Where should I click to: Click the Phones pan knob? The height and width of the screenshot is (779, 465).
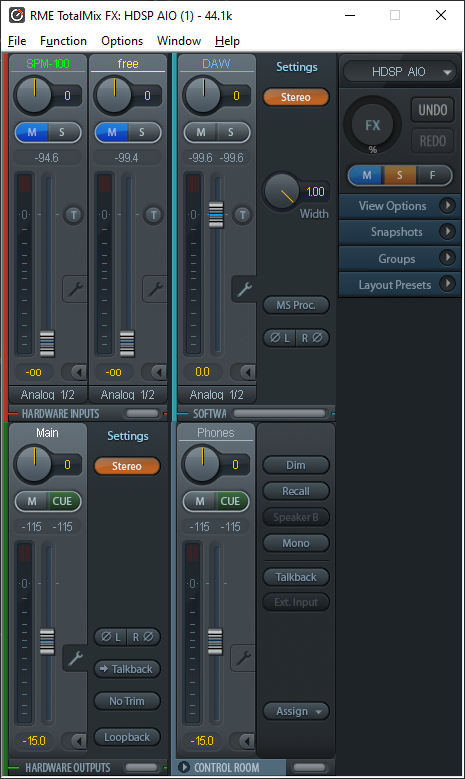point(202,464)
